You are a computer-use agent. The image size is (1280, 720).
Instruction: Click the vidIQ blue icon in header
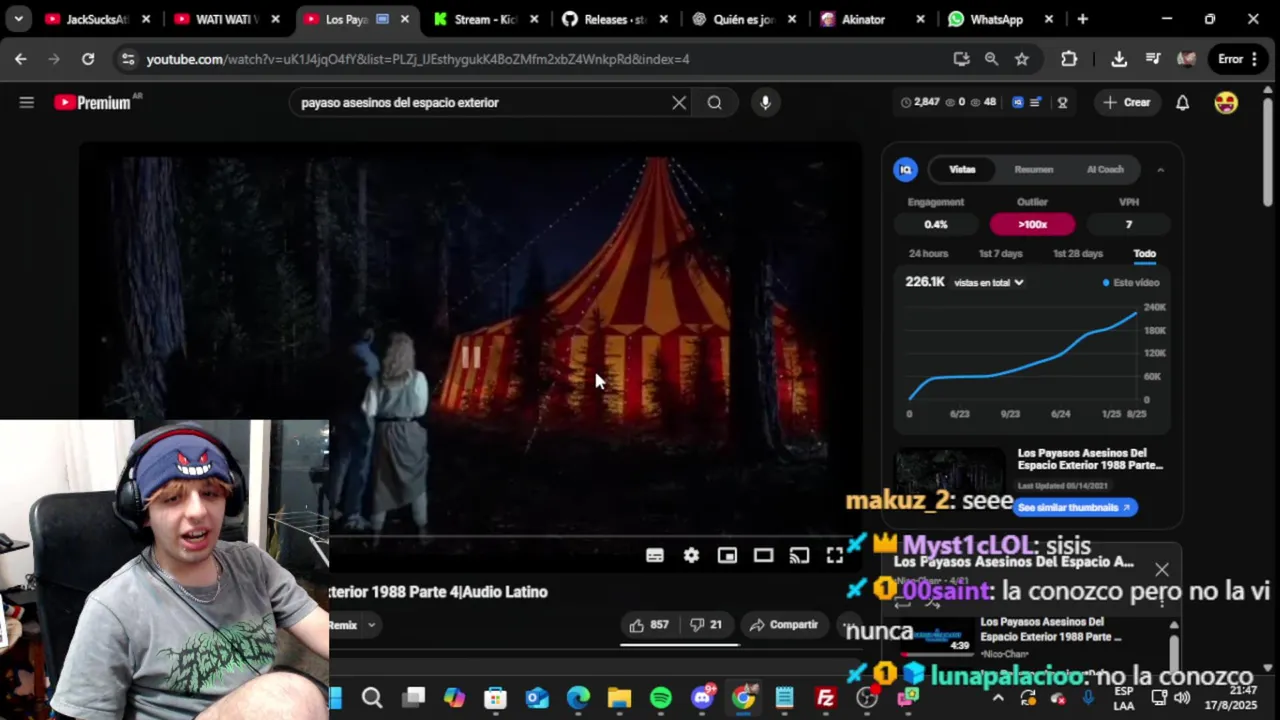point(1018,102)
